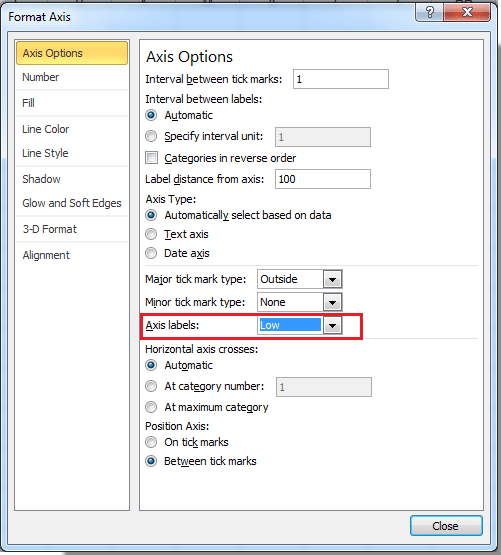The height and width of the screenshot is (555, 501).
Task: Click the Interval between tick marks field
Action: [x=341, y=79]
